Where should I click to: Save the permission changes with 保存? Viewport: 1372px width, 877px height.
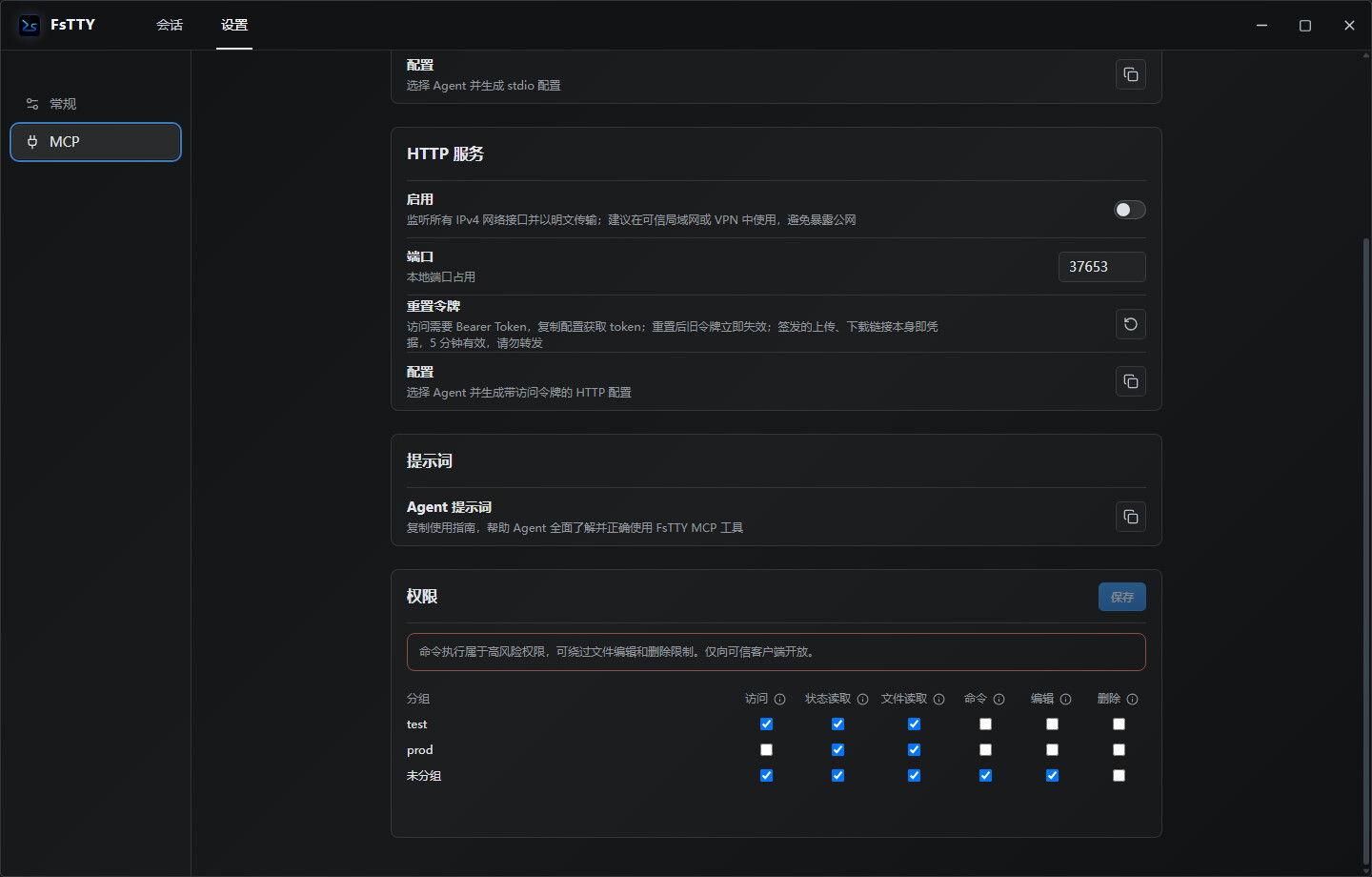(1122, 597)
